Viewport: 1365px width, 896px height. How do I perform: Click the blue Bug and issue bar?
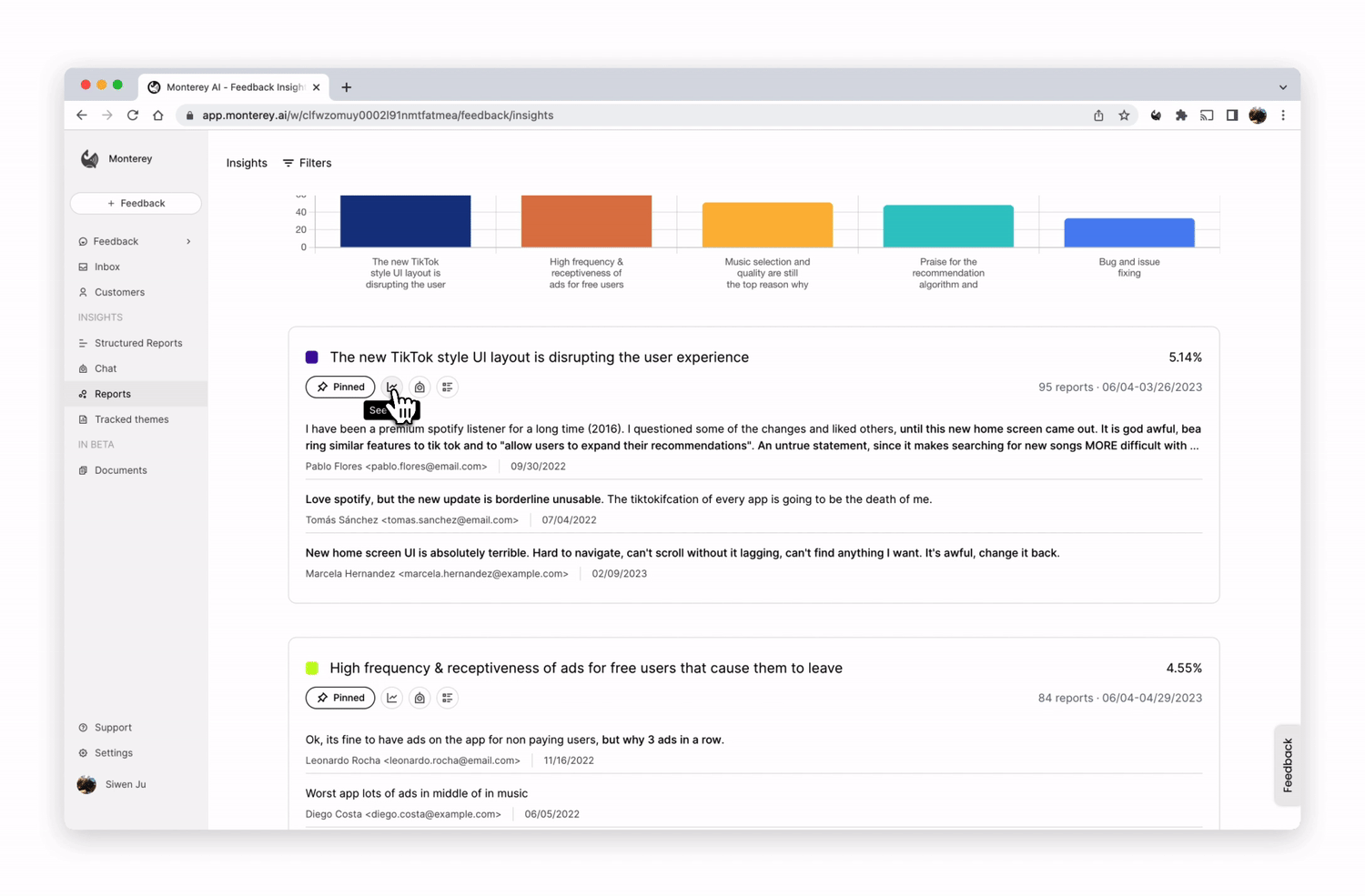(1129, 232)
